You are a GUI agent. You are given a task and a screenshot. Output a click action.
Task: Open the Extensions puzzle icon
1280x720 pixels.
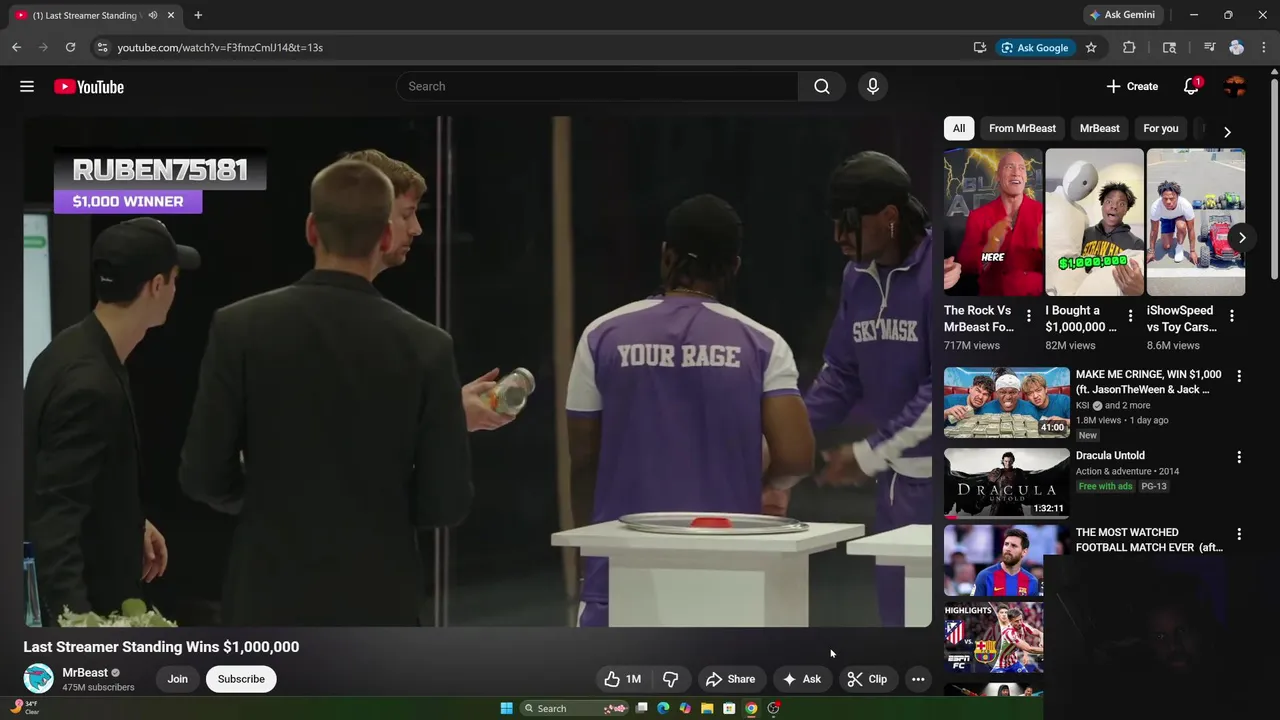click(1129, 47)
